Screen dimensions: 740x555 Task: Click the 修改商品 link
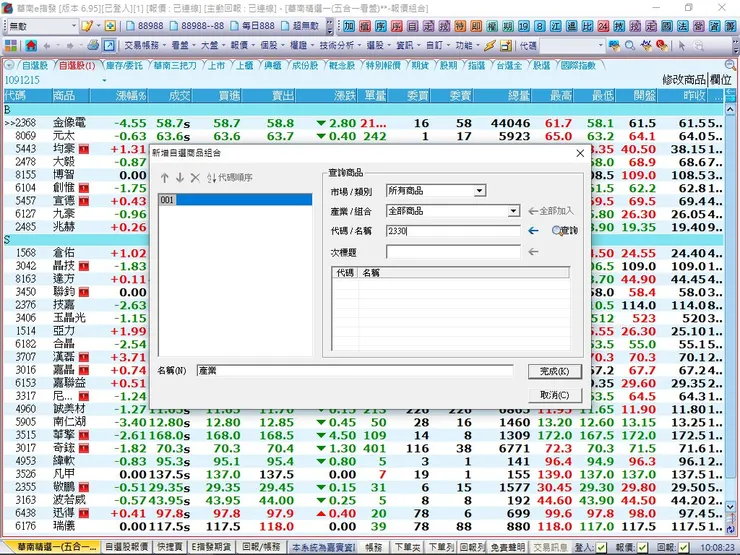coord(684,80)
